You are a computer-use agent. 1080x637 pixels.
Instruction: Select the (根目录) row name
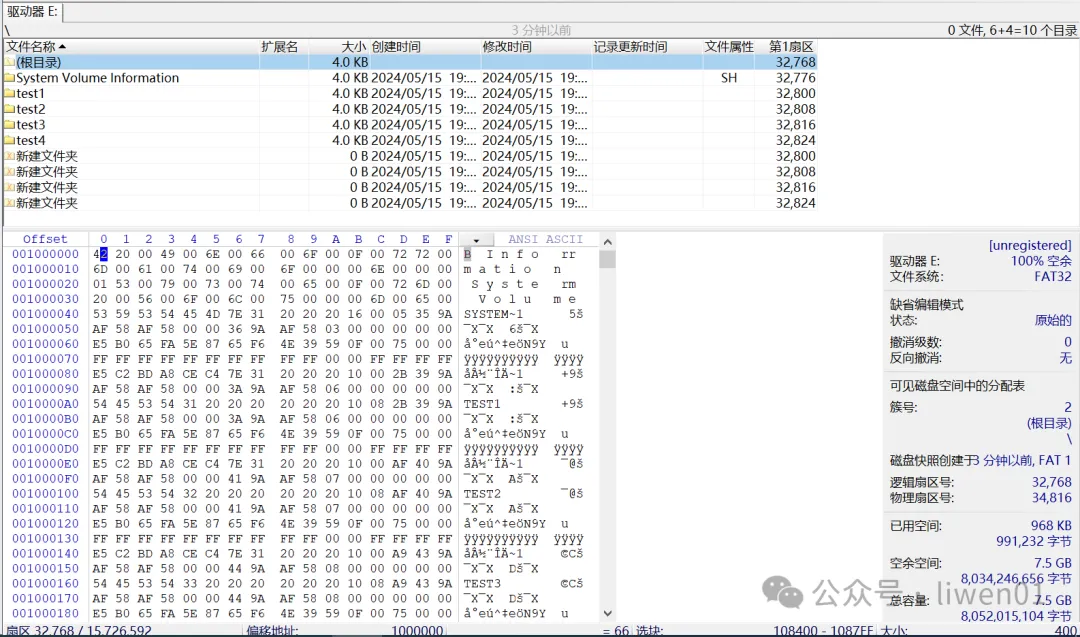(x=39, y=62)
